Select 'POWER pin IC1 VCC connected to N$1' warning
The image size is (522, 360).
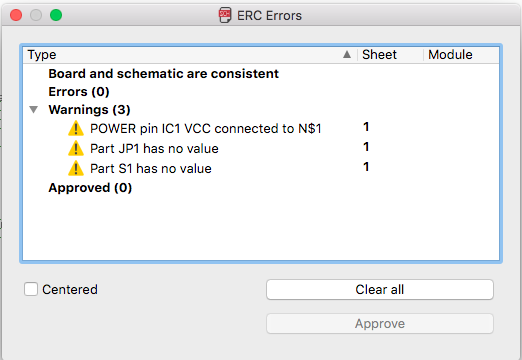pyautogui.click(x=261, y=128)
